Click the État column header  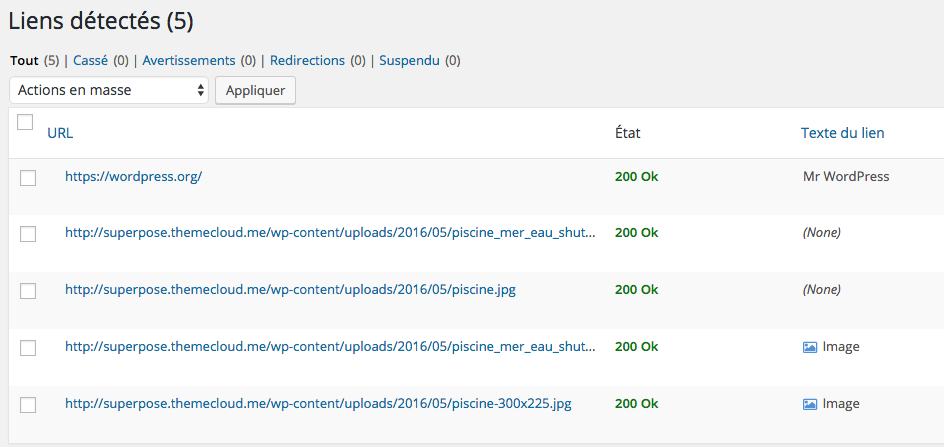(628, 133)
